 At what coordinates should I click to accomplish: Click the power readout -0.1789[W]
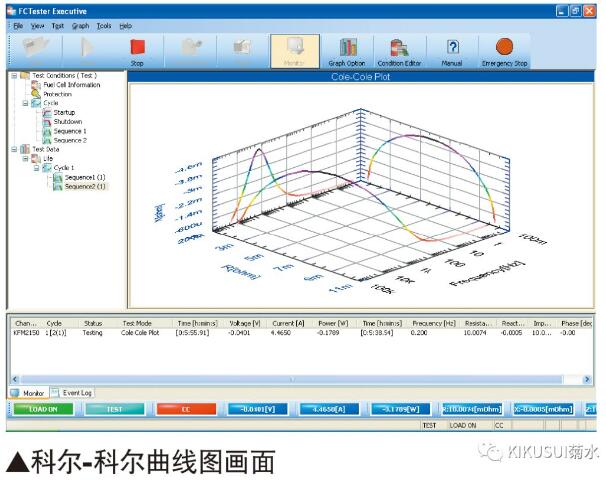(401, 409)
